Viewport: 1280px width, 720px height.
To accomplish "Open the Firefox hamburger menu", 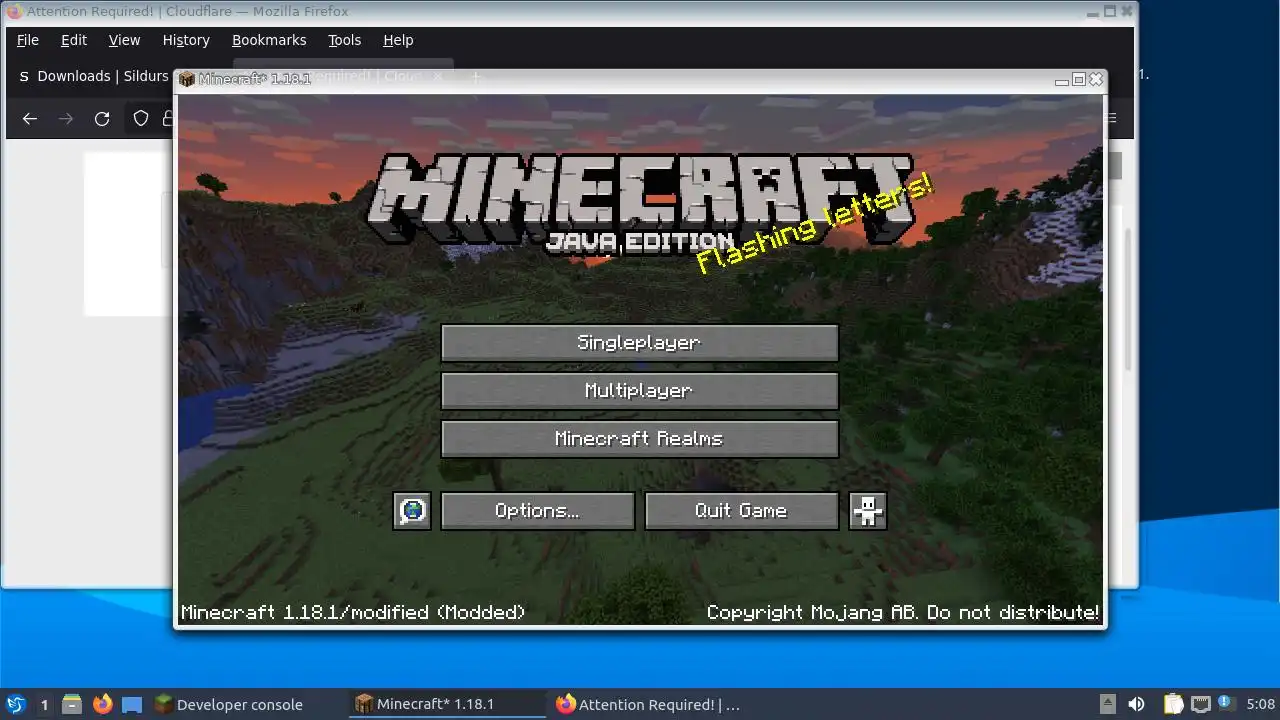I will pos(1111,118).
